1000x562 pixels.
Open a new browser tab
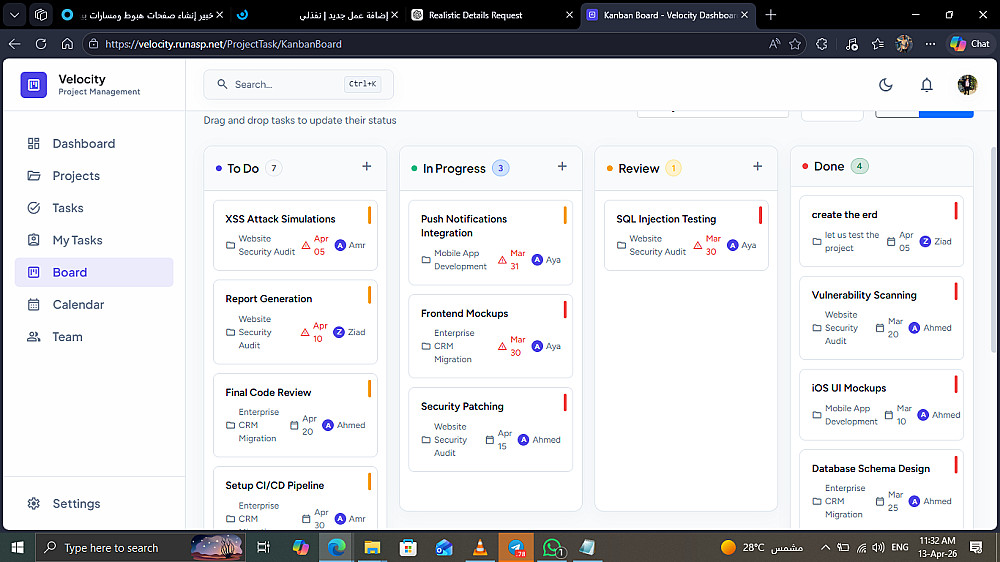[x=770, y=15]
